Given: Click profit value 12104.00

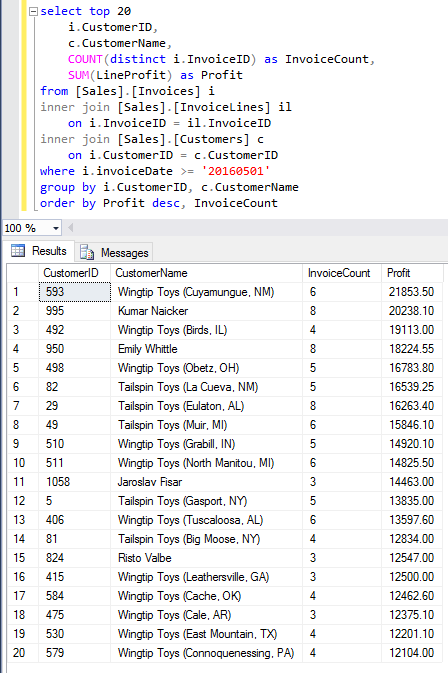Looking at the screenshot, I should pos(412,653).
